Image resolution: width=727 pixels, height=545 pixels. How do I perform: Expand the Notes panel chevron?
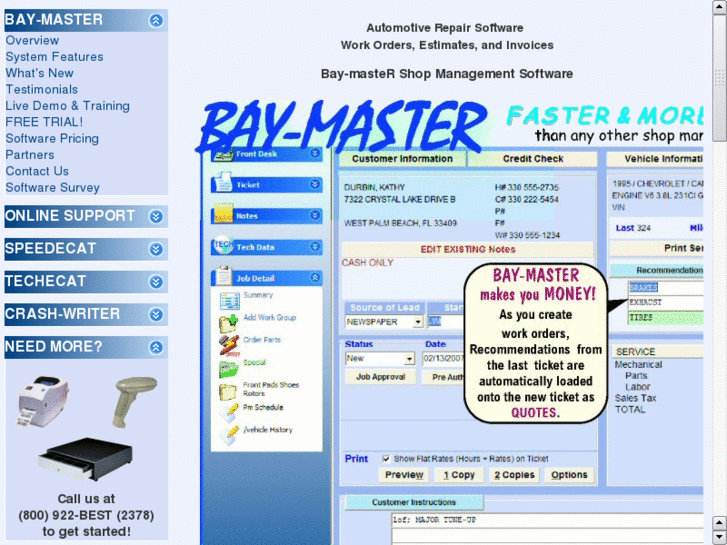click(315, 215)
